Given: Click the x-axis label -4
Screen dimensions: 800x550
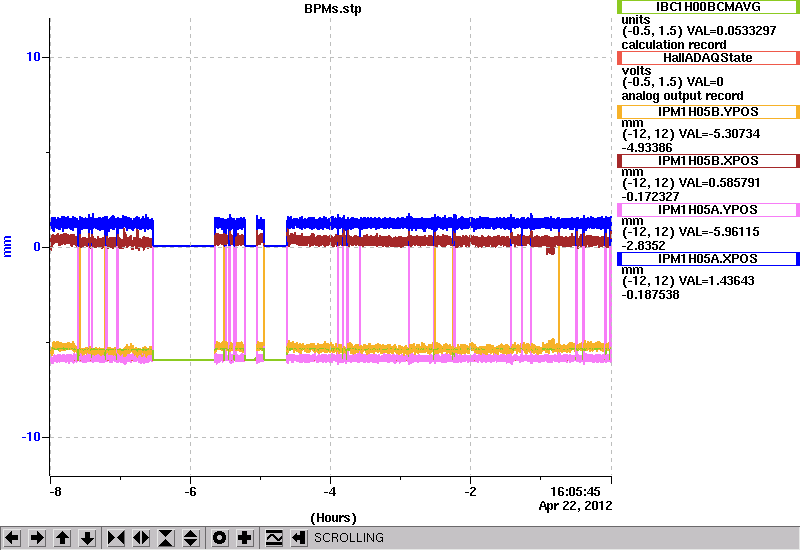Looking at the screenshot, I should click(x=330, y=492).
